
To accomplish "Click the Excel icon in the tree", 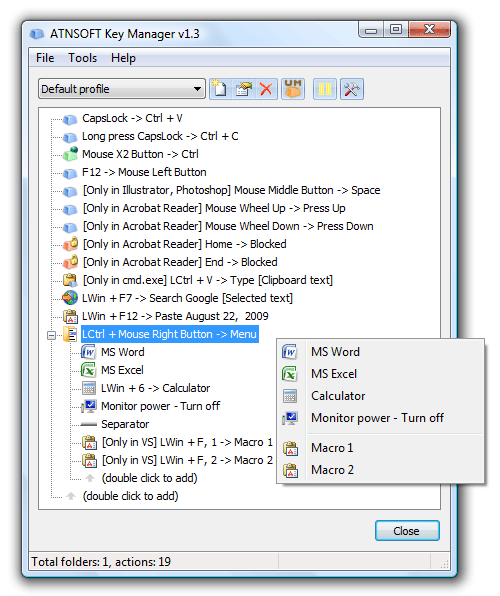I will click(x=89, y=370).
